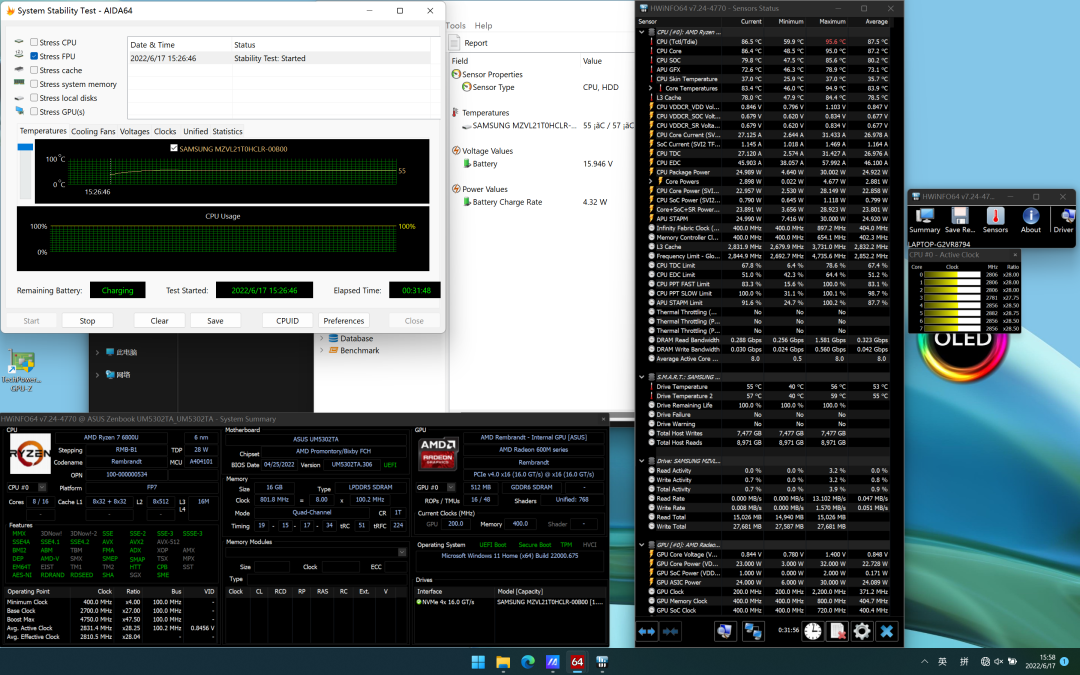Open sensor settings gear icon
This screenshot has height=675, width=1080.
pos(861,631)
